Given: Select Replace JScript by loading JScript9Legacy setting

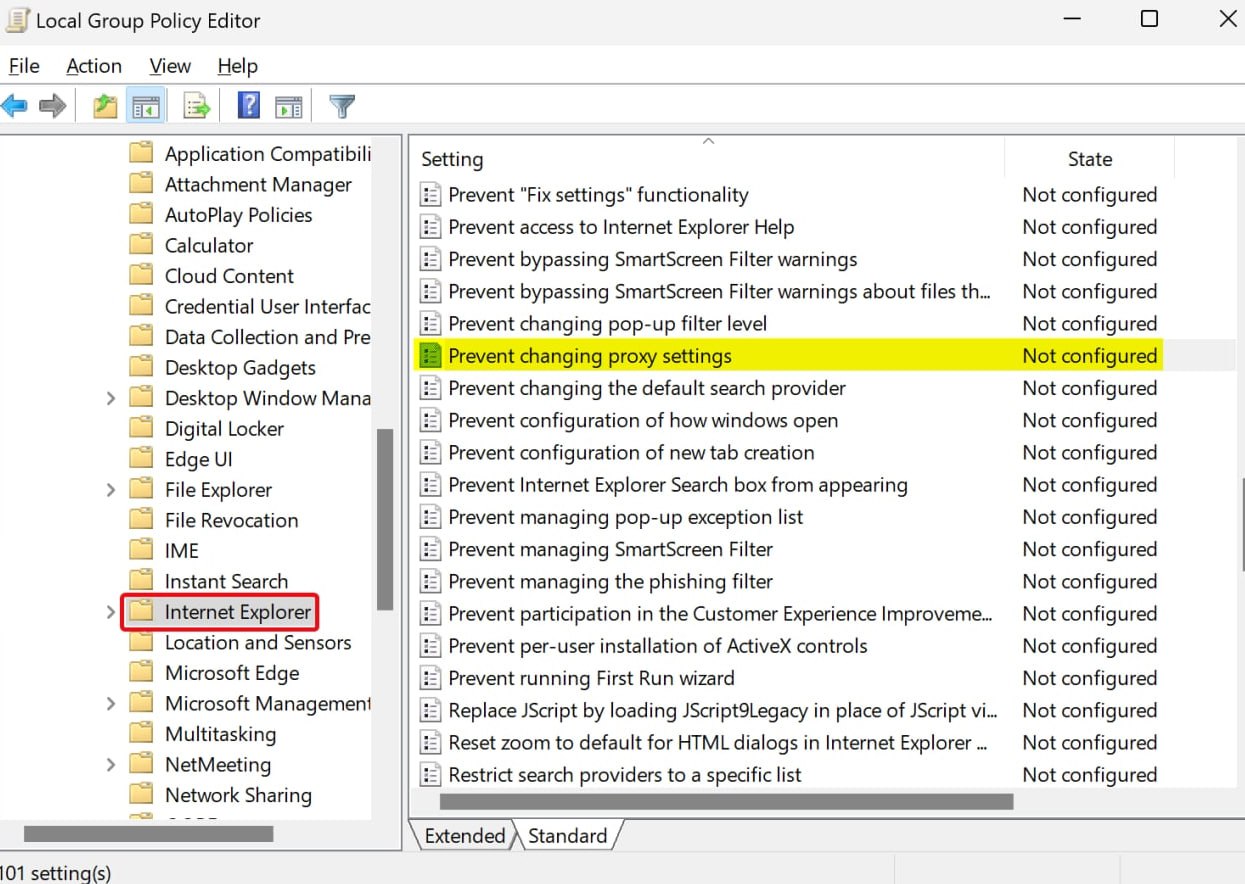Looking at the screenshot, I should [722, 710].
